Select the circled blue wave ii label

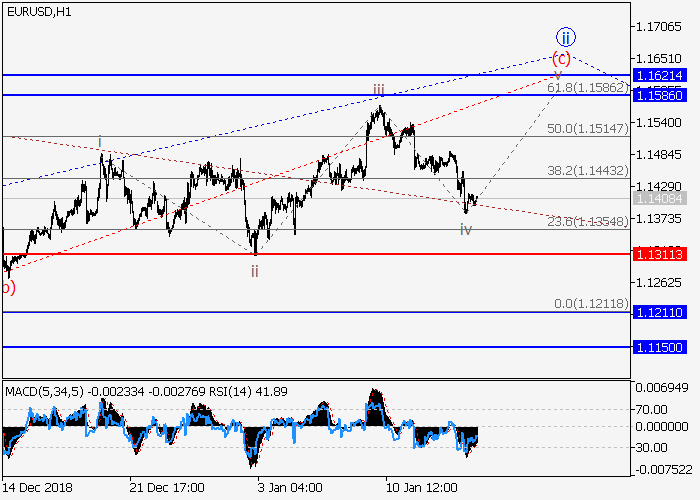(x=565, y=38)
